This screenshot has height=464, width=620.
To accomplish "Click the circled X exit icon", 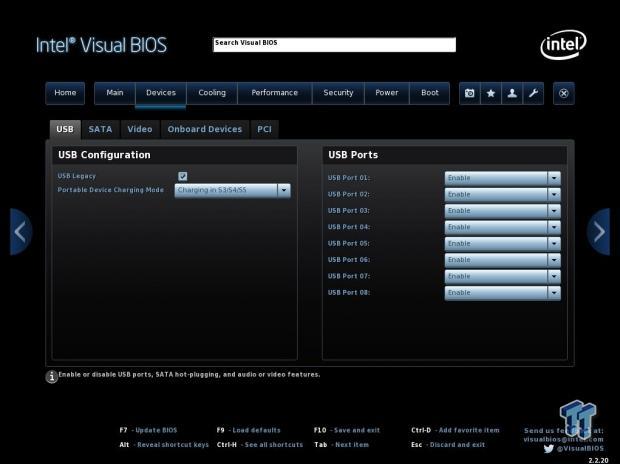I will click(564, 93).
